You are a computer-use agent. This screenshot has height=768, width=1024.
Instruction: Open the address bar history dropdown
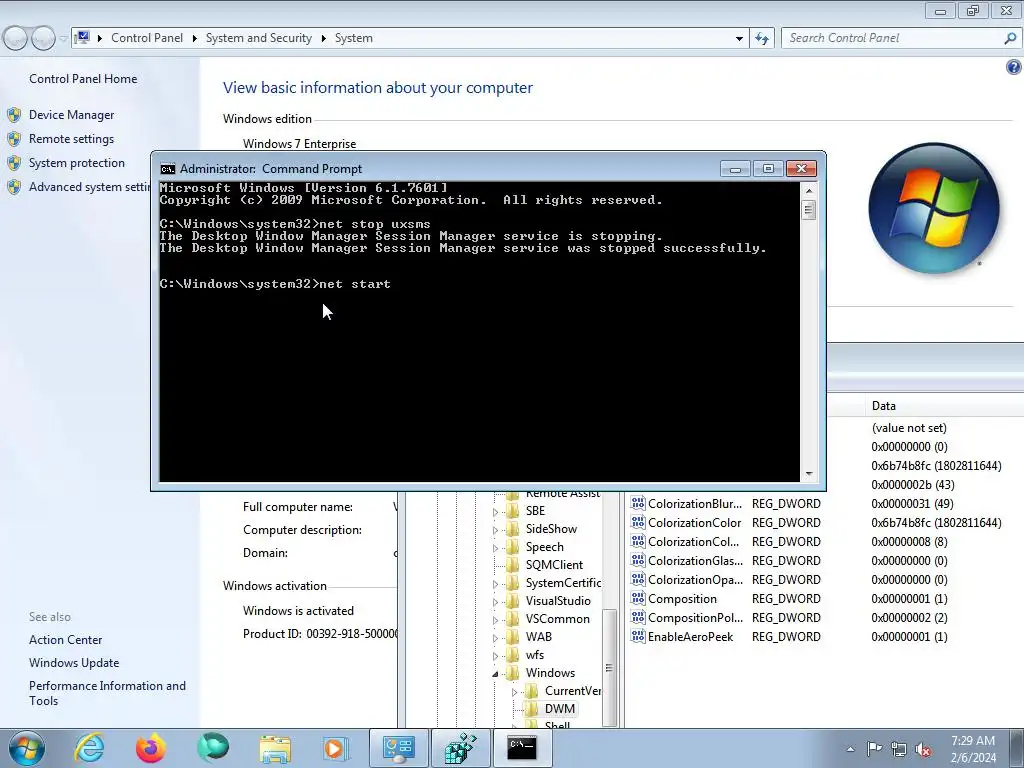coord(739,38)
